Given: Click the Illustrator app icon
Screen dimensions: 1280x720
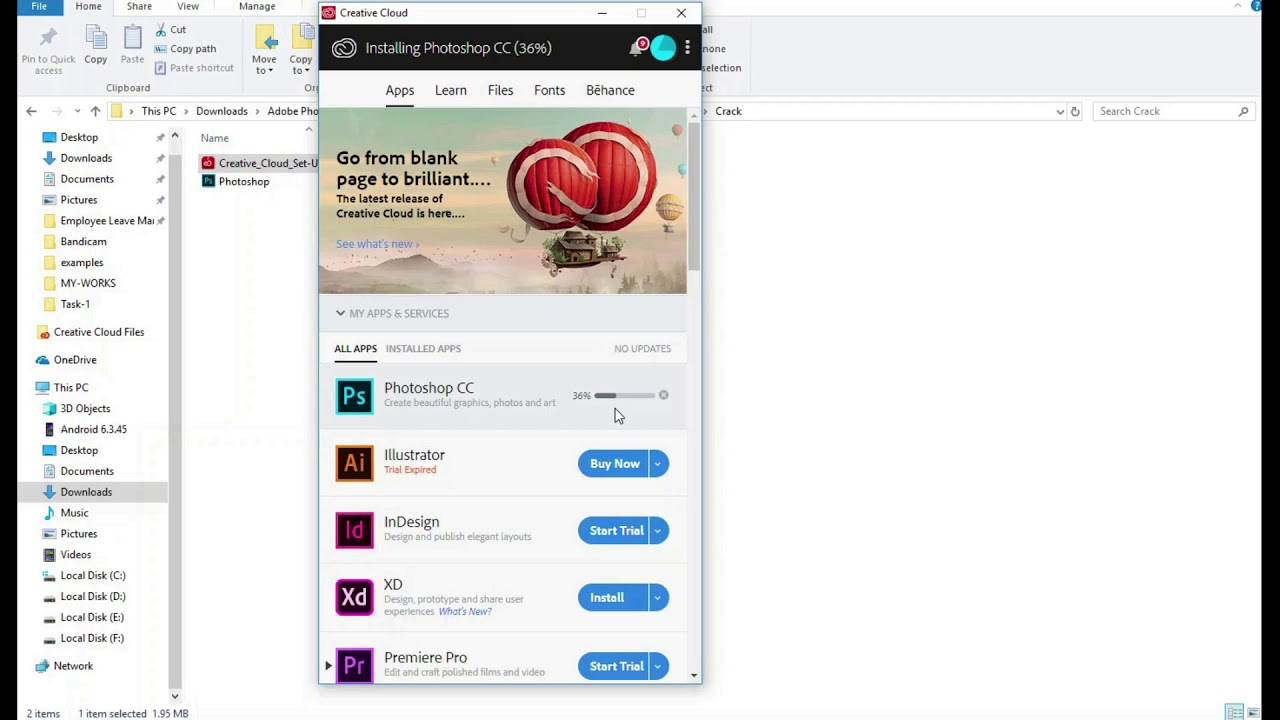Looking at the screenshot, I should [354, 463].
